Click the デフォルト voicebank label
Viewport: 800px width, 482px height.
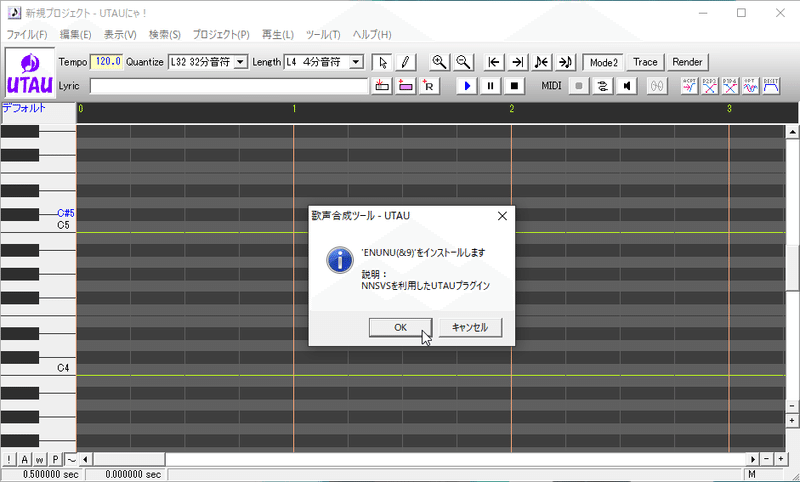point(24,108)
